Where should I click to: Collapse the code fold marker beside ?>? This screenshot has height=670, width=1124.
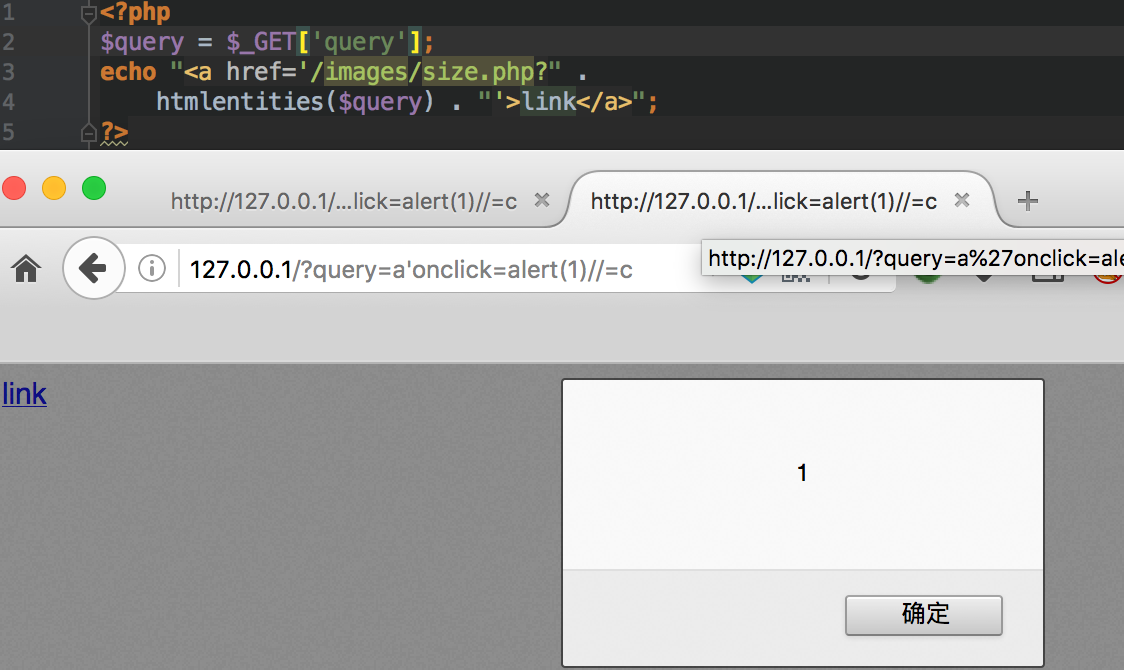click(89, 133)
